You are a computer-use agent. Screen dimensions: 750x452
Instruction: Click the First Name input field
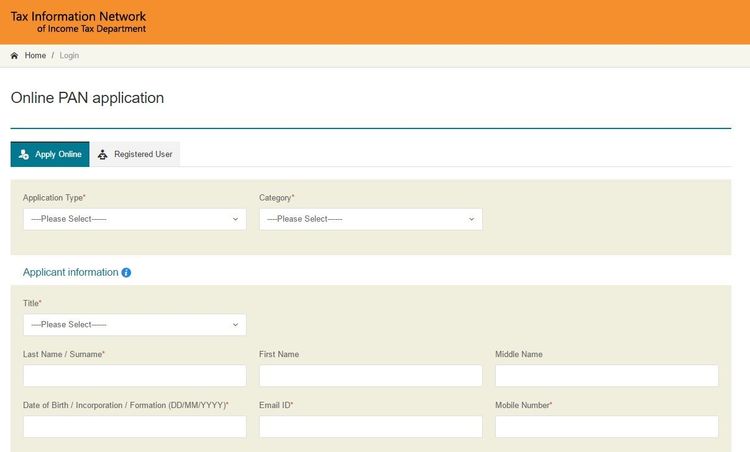[370, 376]
